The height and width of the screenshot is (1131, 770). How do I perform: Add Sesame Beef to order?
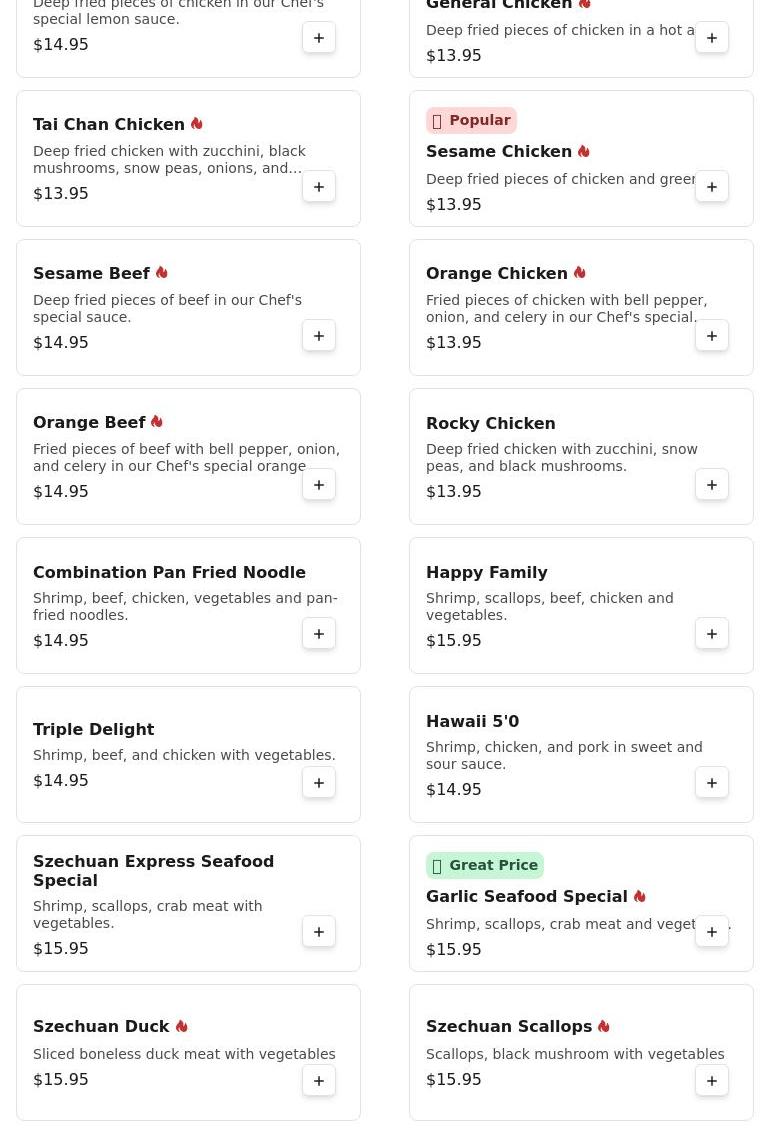(319, 336)
